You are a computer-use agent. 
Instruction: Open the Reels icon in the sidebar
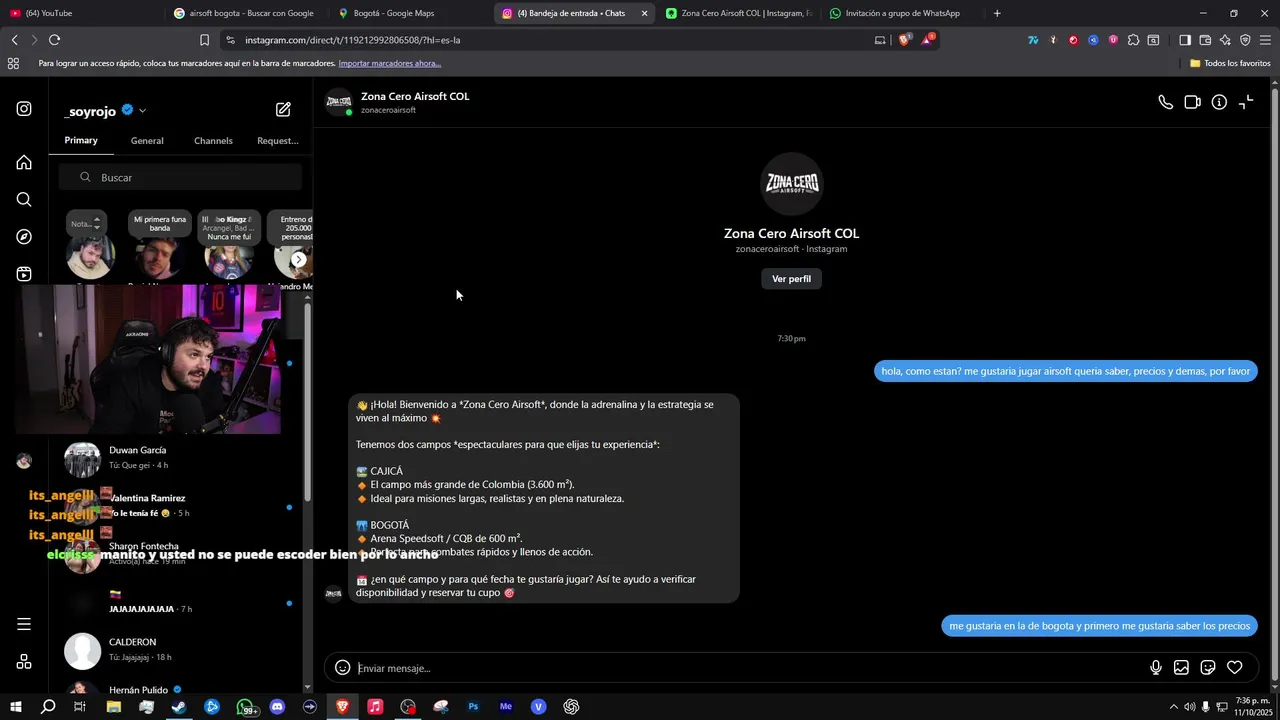(x=24, y=274)
